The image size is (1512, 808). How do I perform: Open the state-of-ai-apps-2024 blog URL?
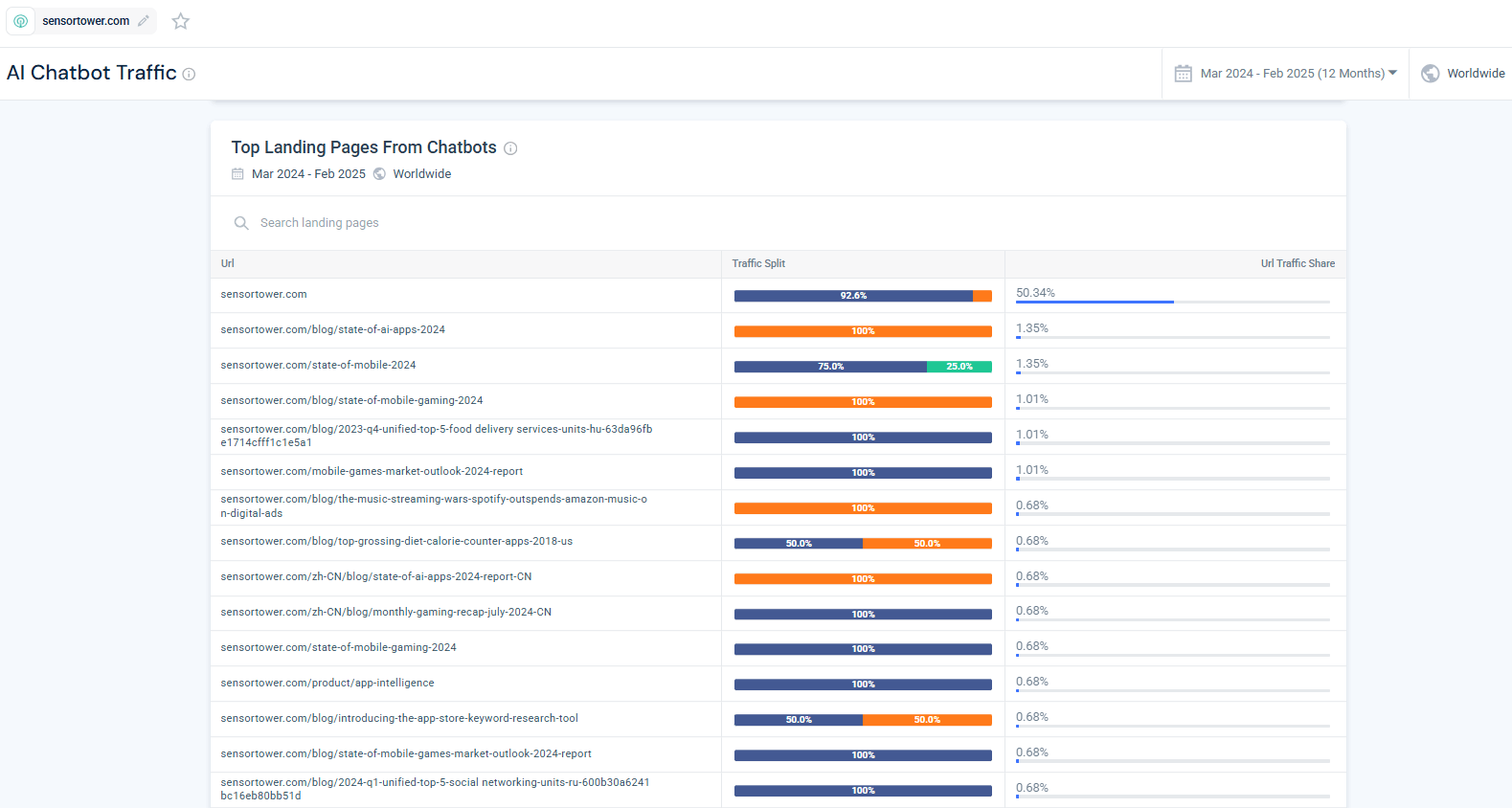pyautogui.click(x=332, y=329)
